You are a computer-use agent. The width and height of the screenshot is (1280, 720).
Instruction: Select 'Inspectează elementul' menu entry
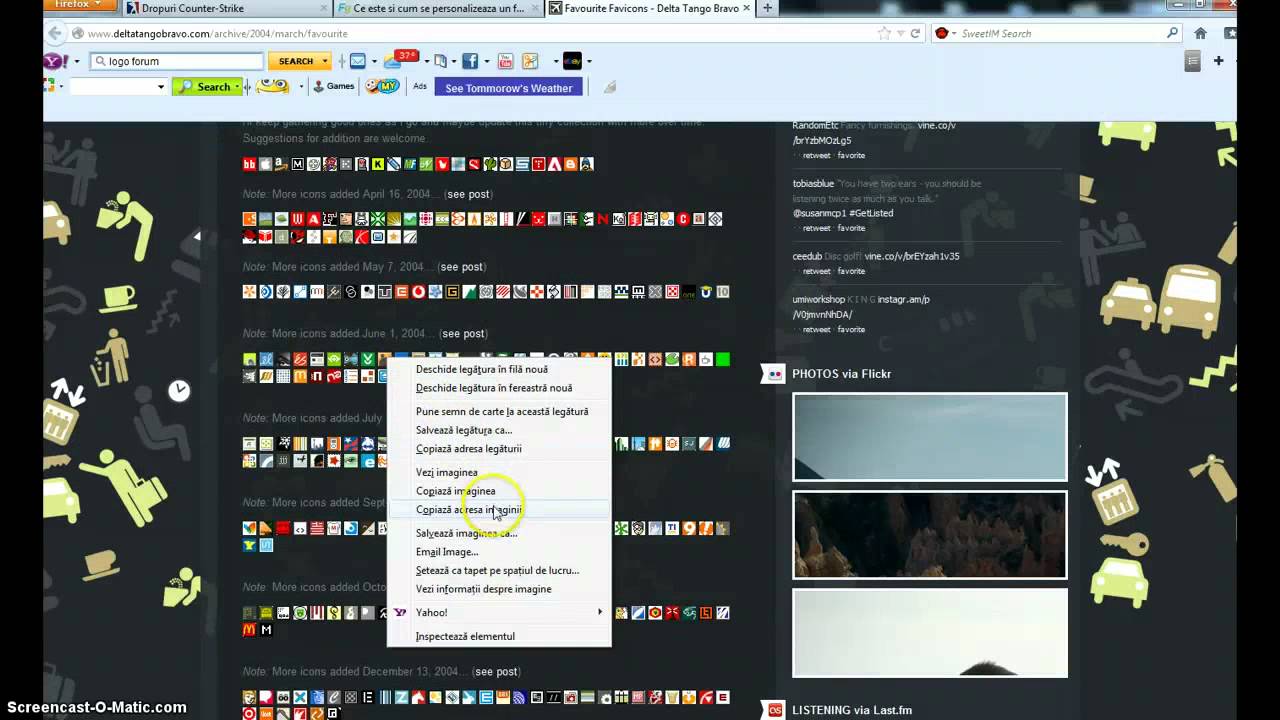coord(465,636)
